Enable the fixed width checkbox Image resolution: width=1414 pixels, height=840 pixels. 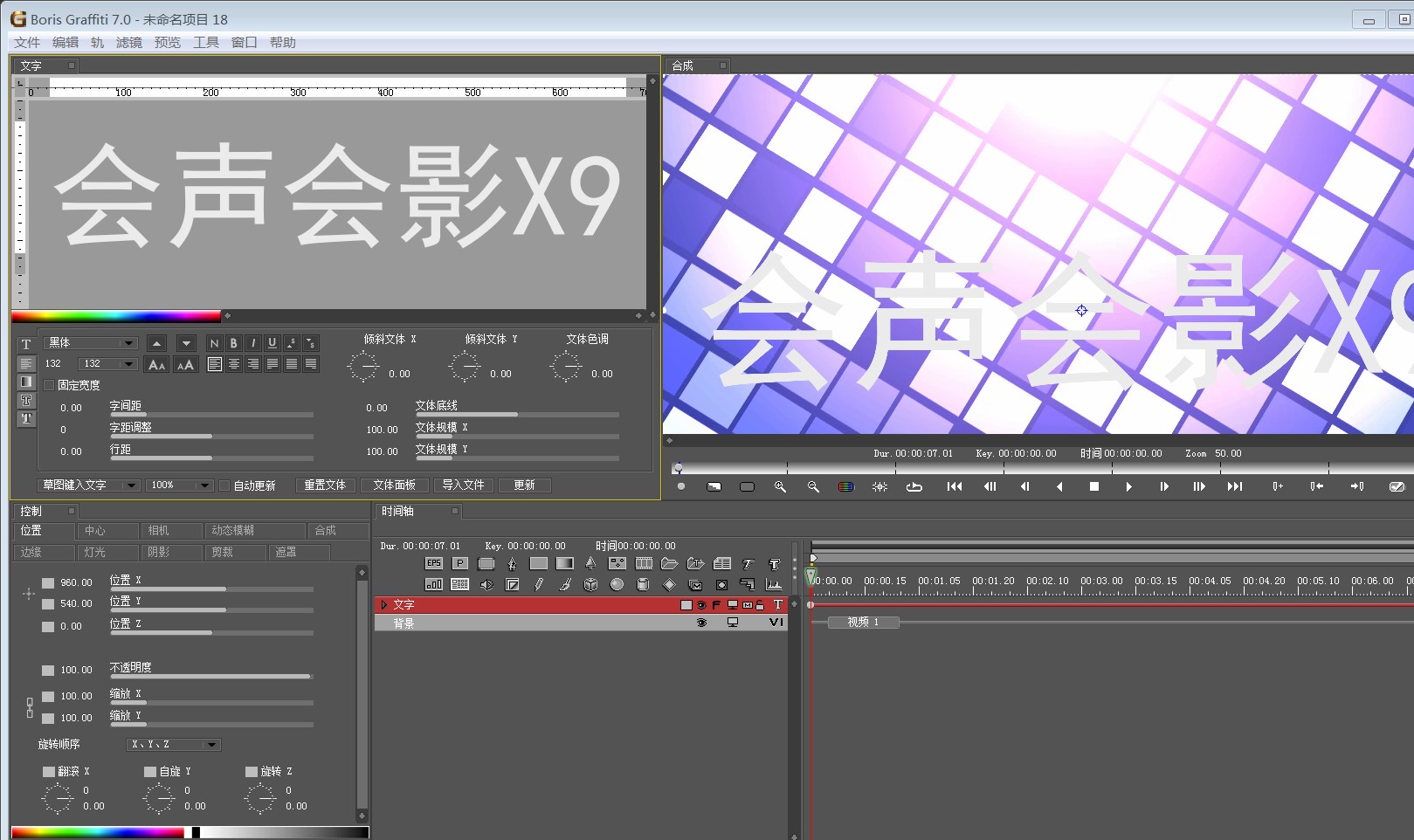(49, 385)
